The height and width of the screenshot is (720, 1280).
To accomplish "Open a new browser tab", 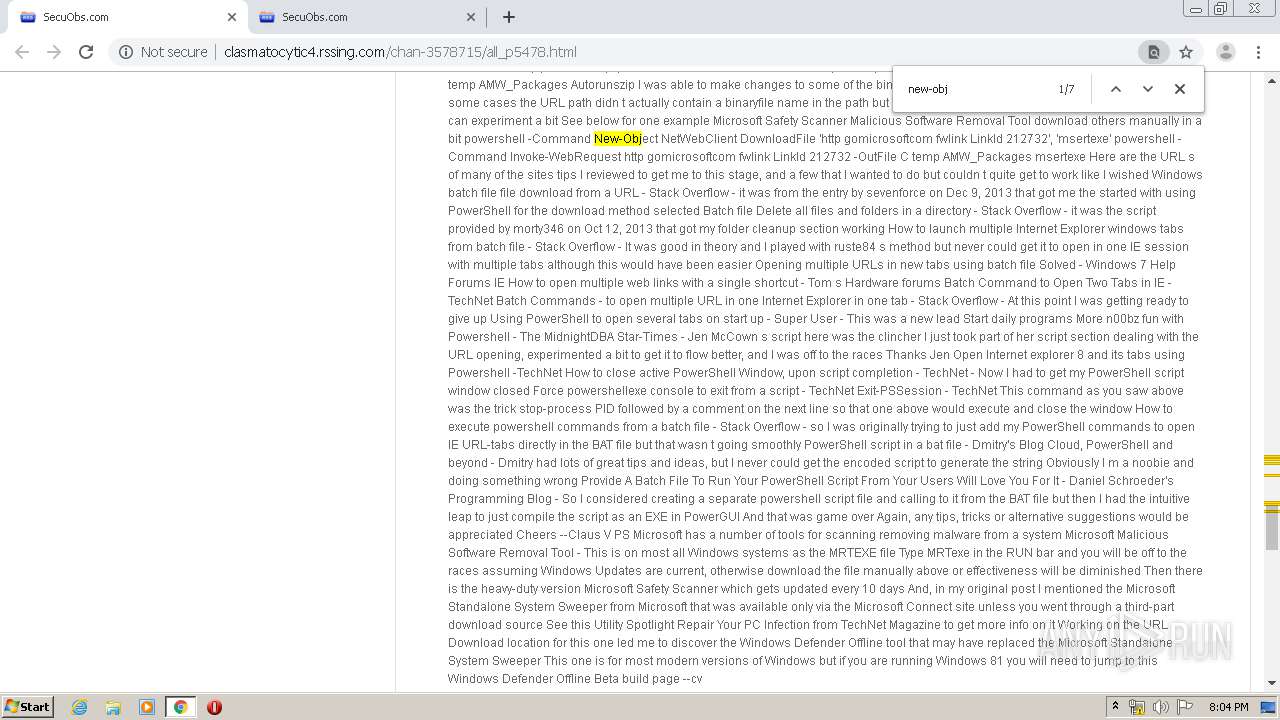I will tap(509, 17).
